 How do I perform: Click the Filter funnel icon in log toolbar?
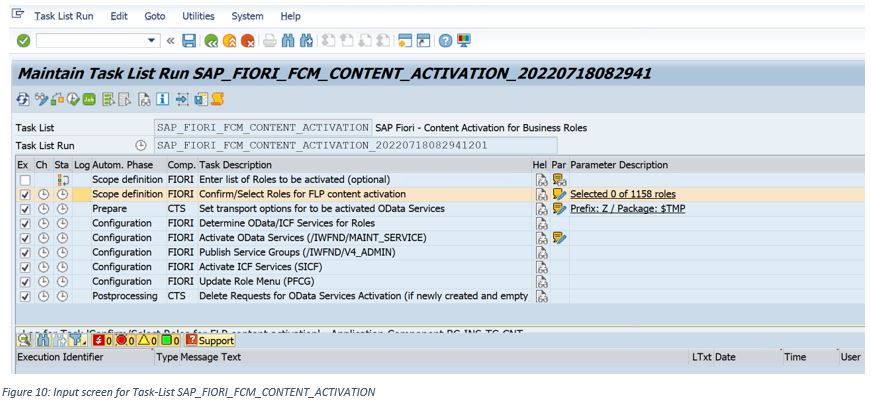coord(78,340)
